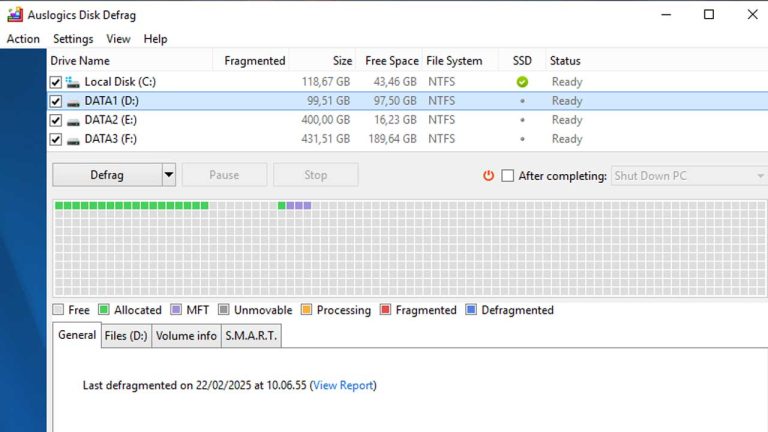The width and height of the screenshot is (768, 432).
Task: Click the Auslogics Disk Defrag title bar icon
Action: pos(14,15)
